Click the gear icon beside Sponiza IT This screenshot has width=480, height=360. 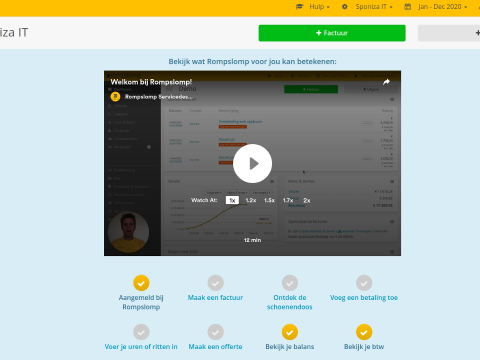[x=345, y=7]
